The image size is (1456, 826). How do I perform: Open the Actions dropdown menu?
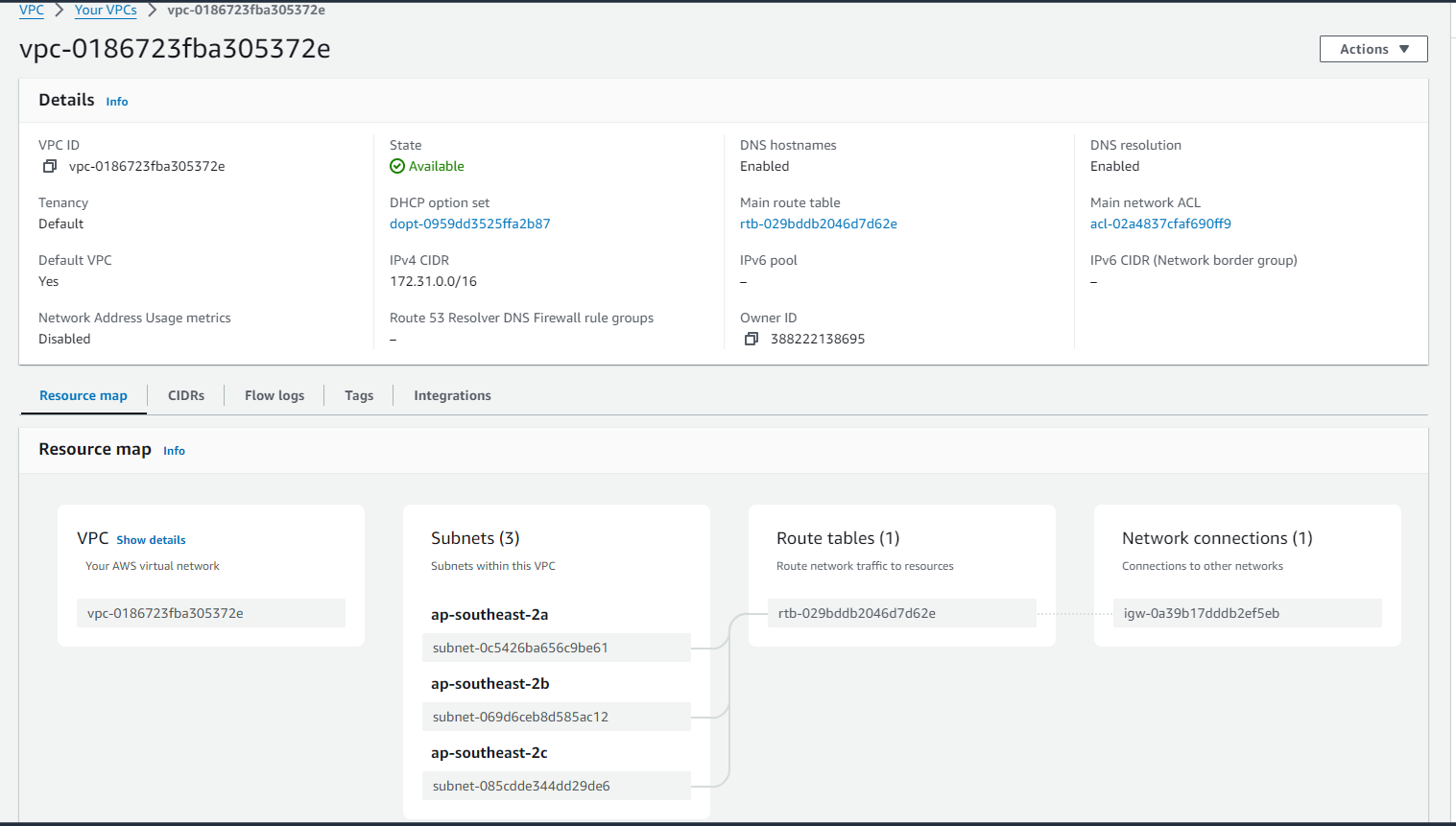[1372, 49]
